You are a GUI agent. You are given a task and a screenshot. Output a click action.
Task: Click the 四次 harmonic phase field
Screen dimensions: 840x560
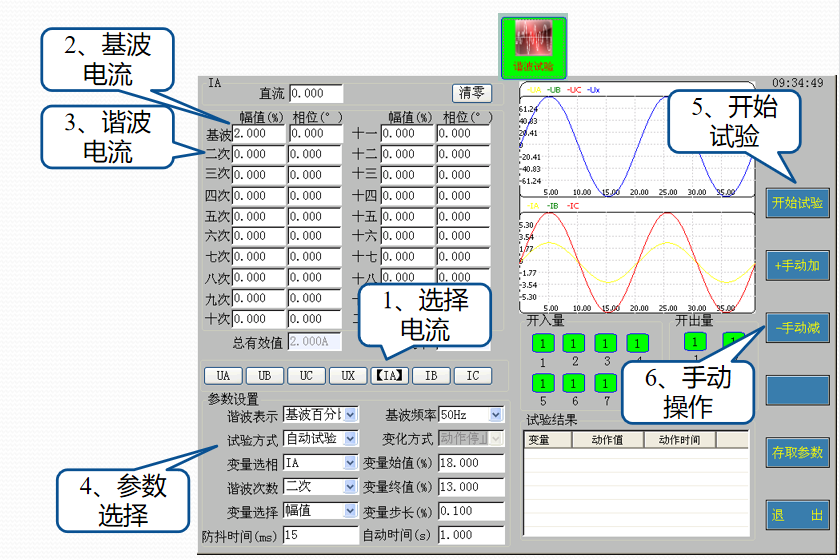[316, 196]
